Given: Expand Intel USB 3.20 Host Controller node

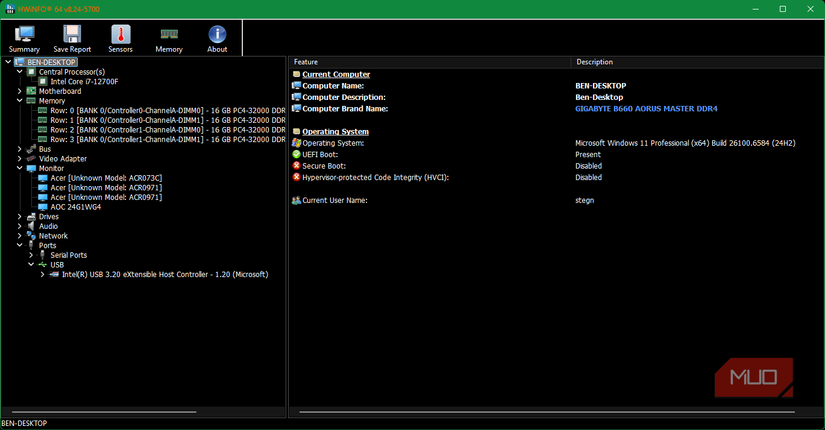Looking at the screenshot, I should click(x=43, y=274).
